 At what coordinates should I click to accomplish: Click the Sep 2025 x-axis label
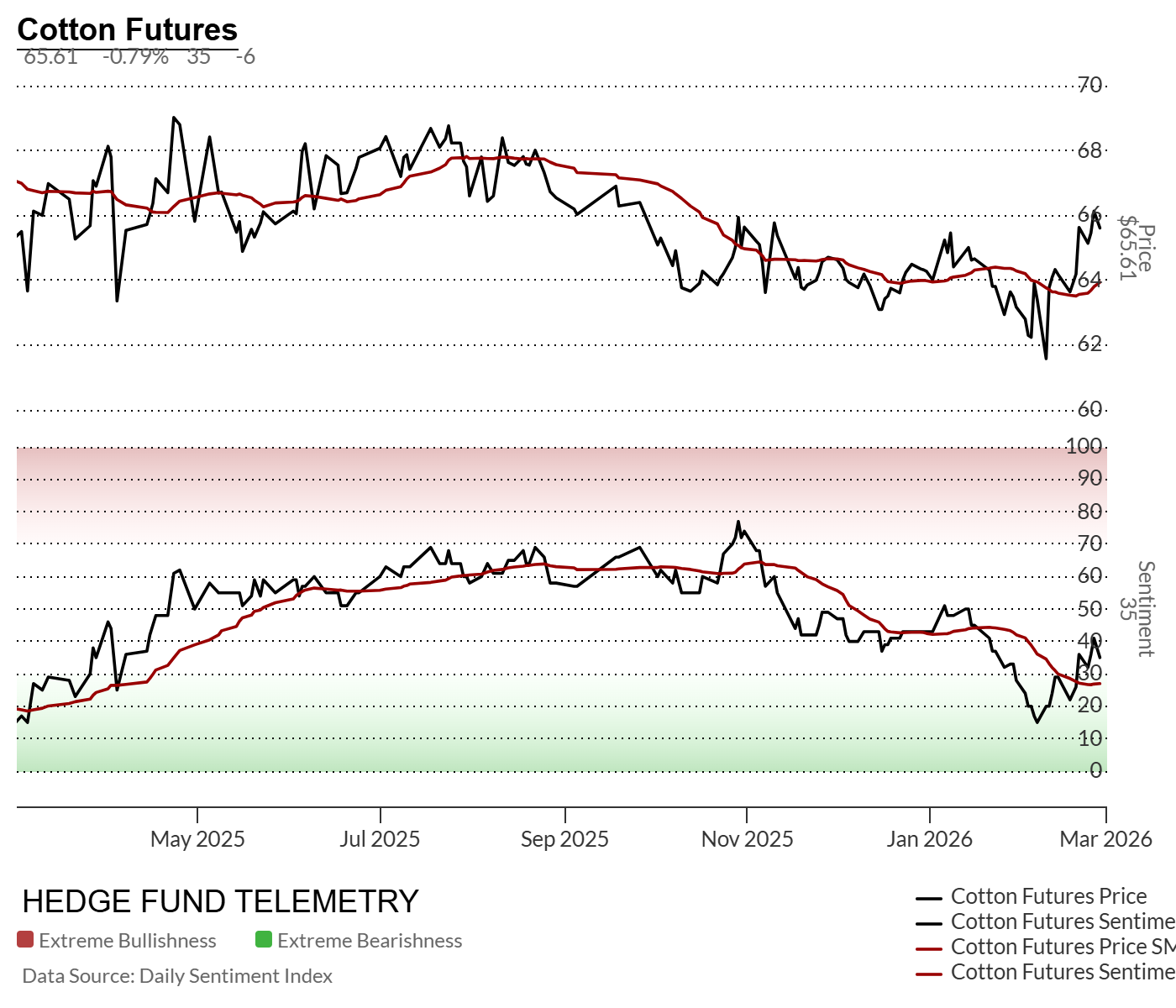pos(564,839)
